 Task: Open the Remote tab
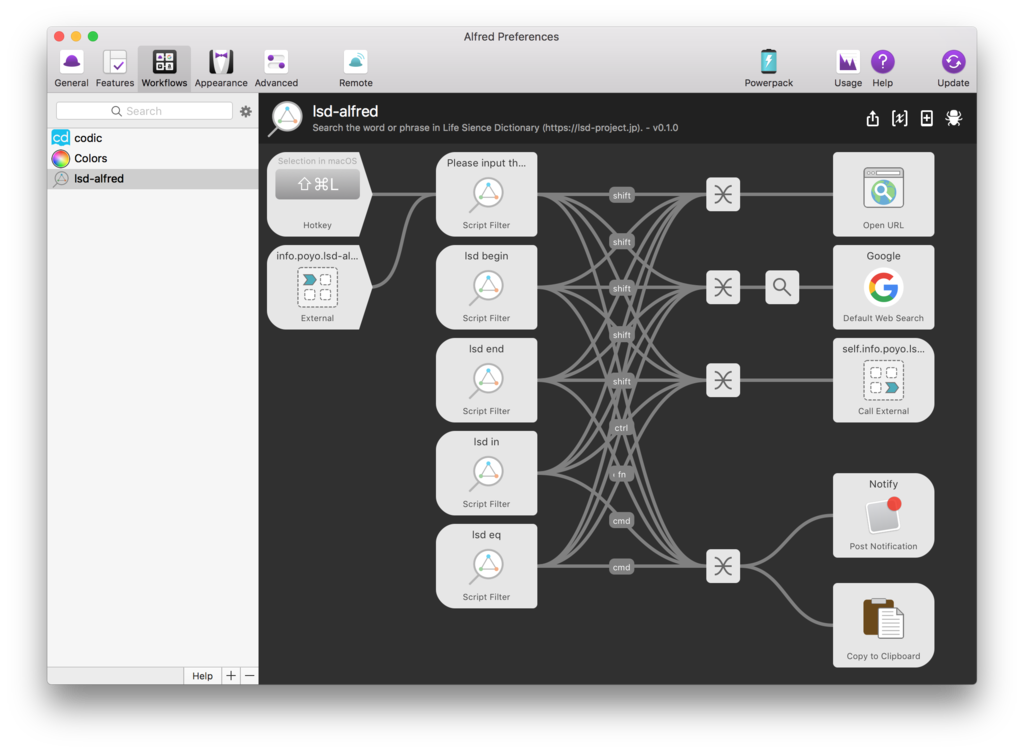point(356,68)
